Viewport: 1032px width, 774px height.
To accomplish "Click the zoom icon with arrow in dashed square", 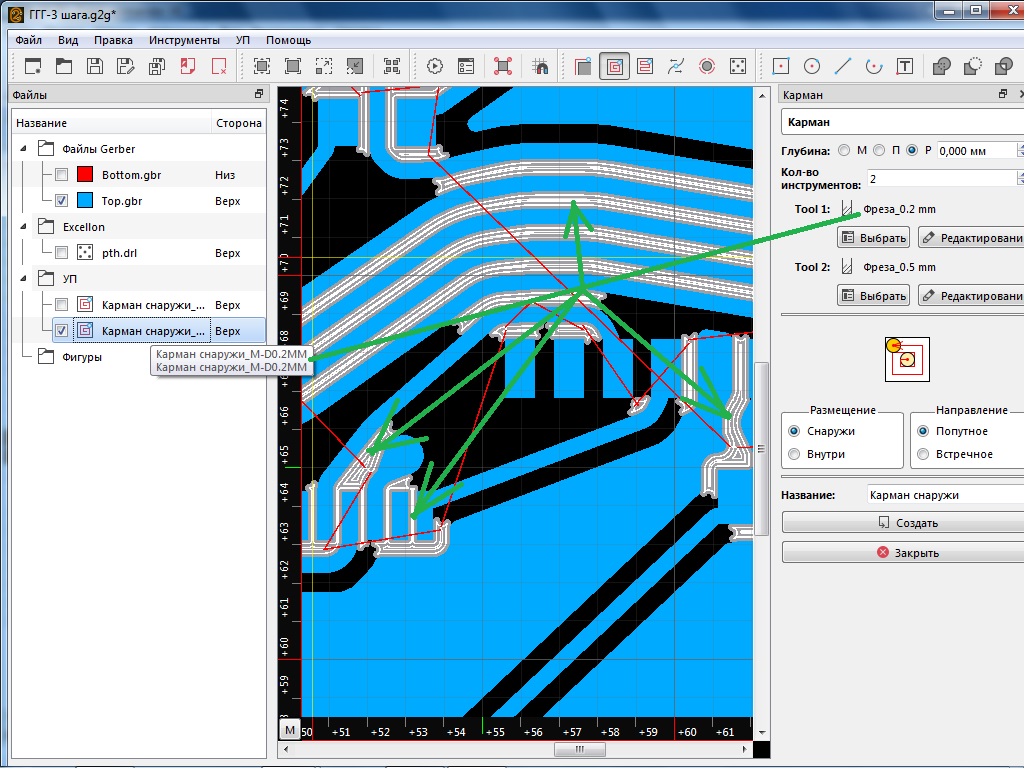I will [324, 66].
